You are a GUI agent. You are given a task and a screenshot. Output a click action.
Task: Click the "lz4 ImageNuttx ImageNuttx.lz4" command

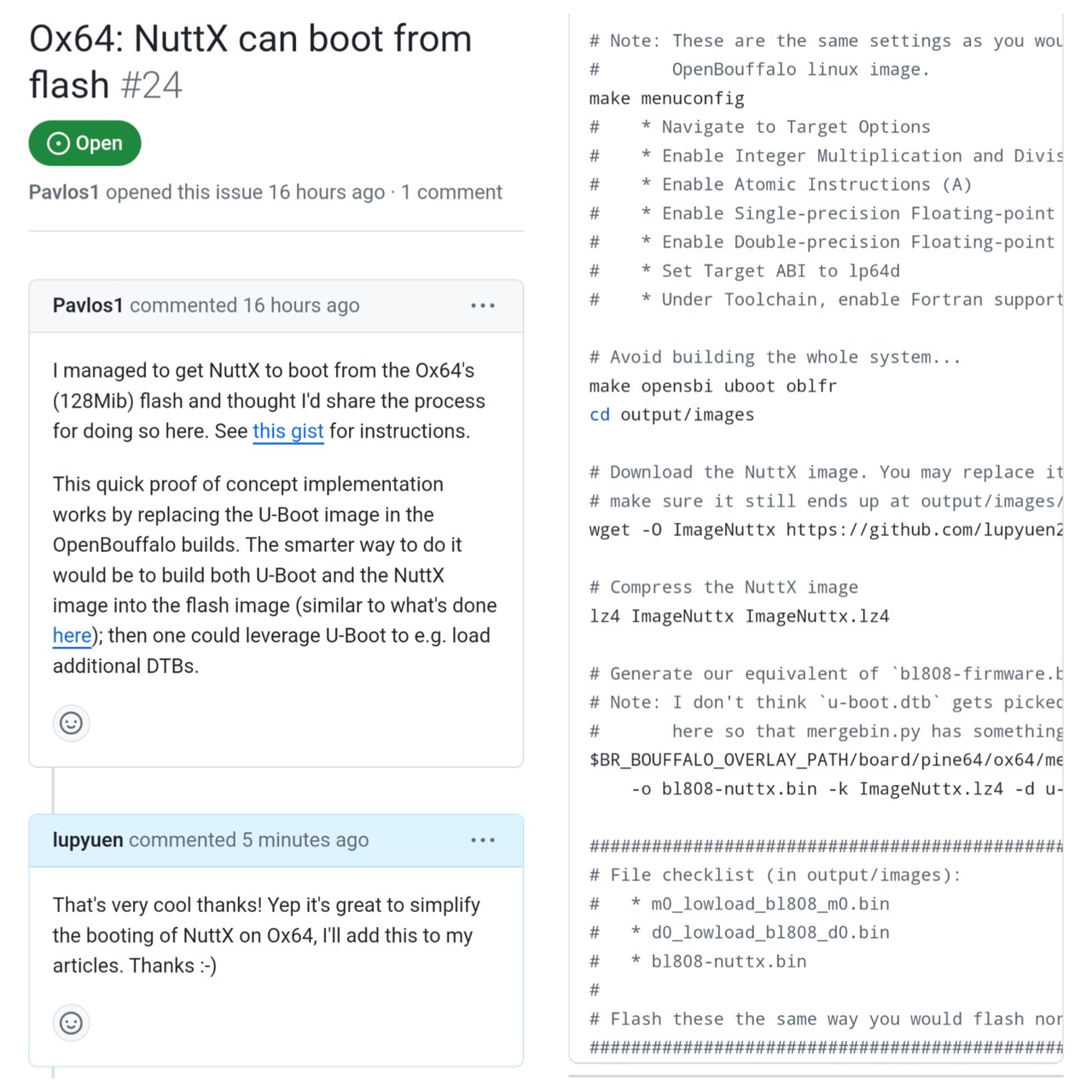pos(739,616)
